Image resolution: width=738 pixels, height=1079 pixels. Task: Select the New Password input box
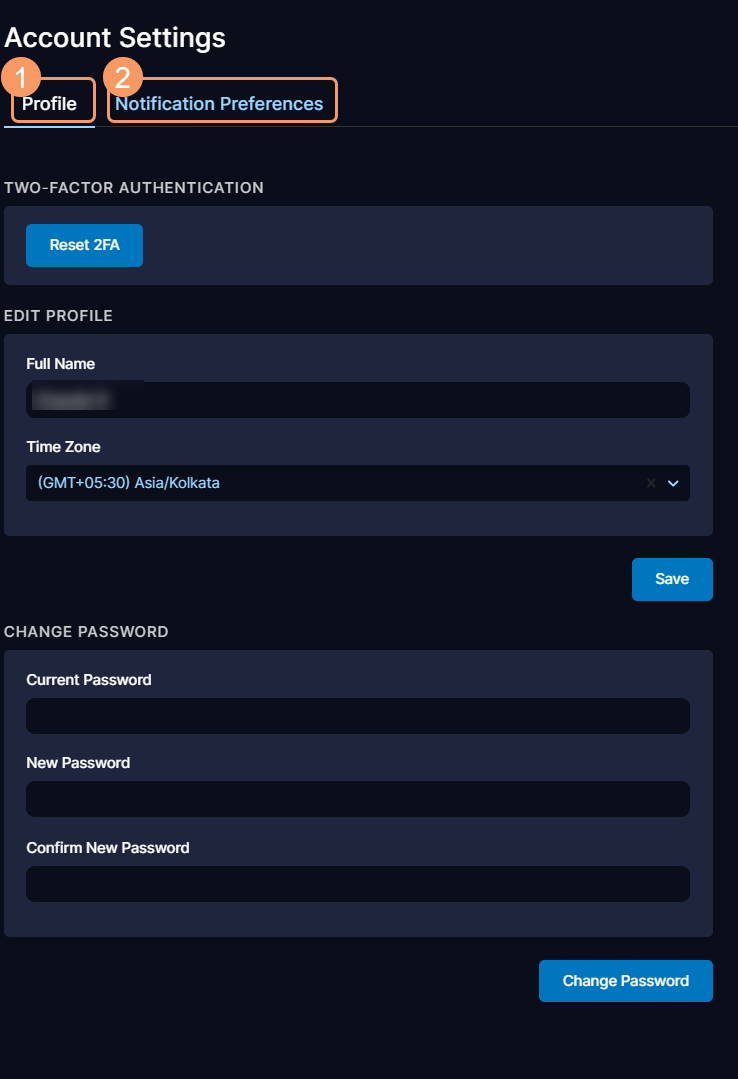click(357, 799)
